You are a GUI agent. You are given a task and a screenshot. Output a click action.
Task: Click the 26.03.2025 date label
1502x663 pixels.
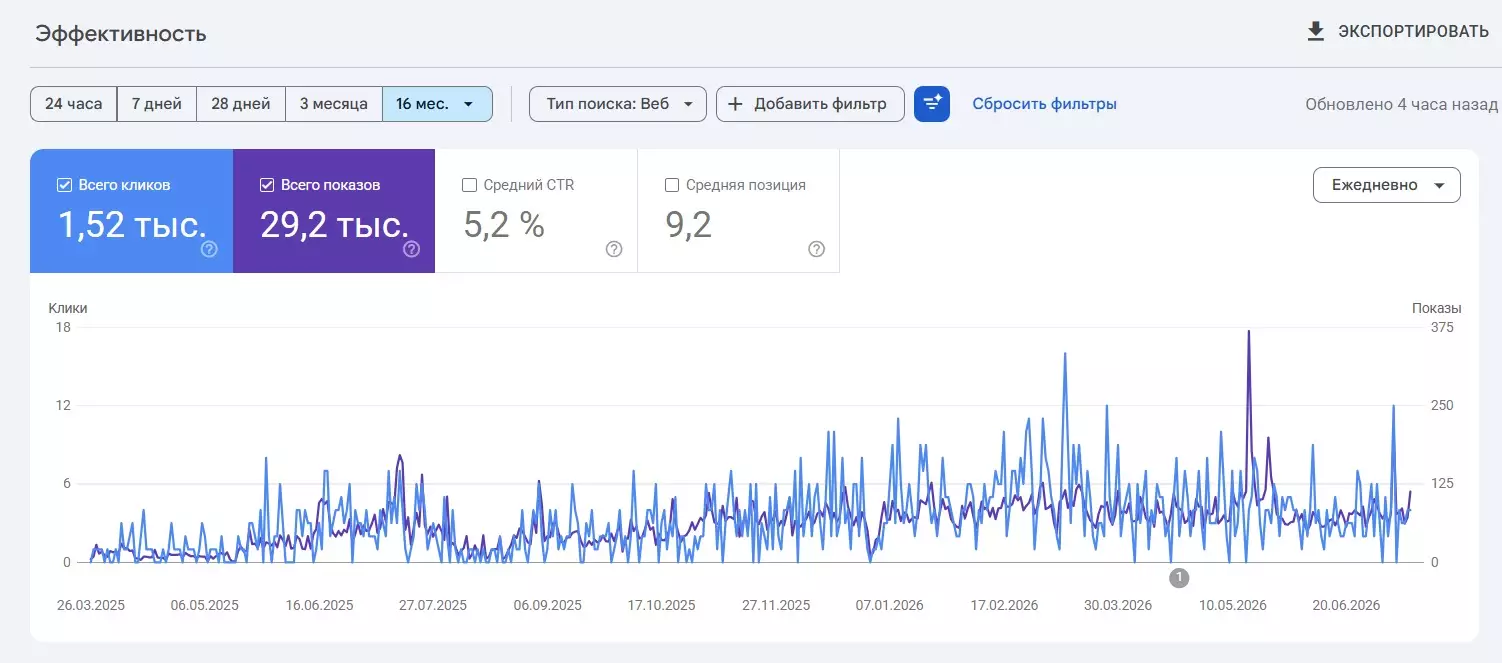(91, 606)
